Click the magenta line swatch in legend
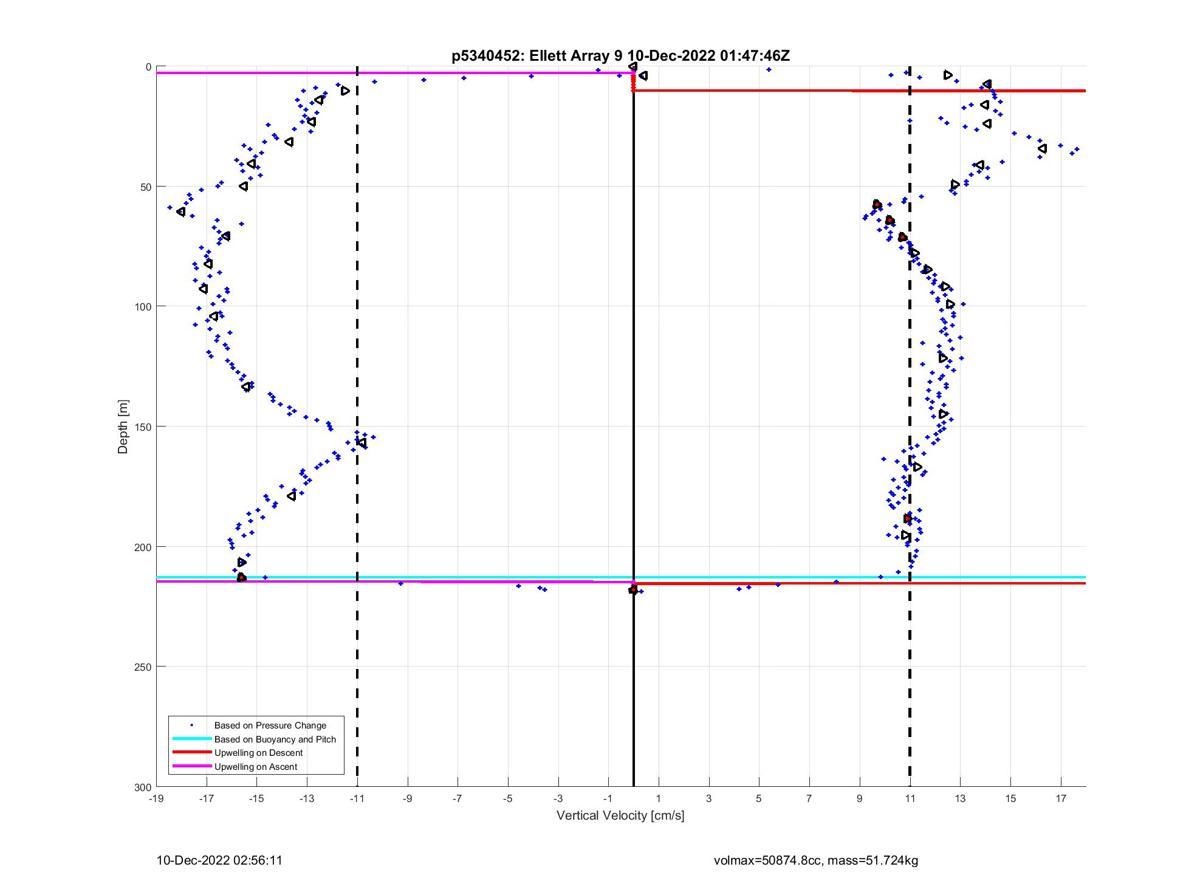The image size is (1200, 885). [x=192, y=767]
